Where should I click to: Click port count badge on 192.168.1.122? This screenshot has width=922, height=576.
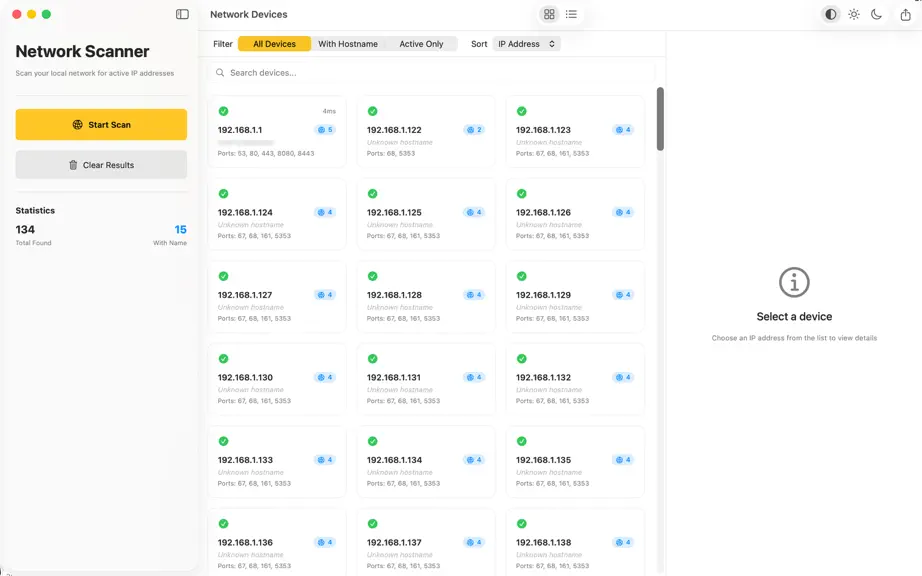[474, 130]
